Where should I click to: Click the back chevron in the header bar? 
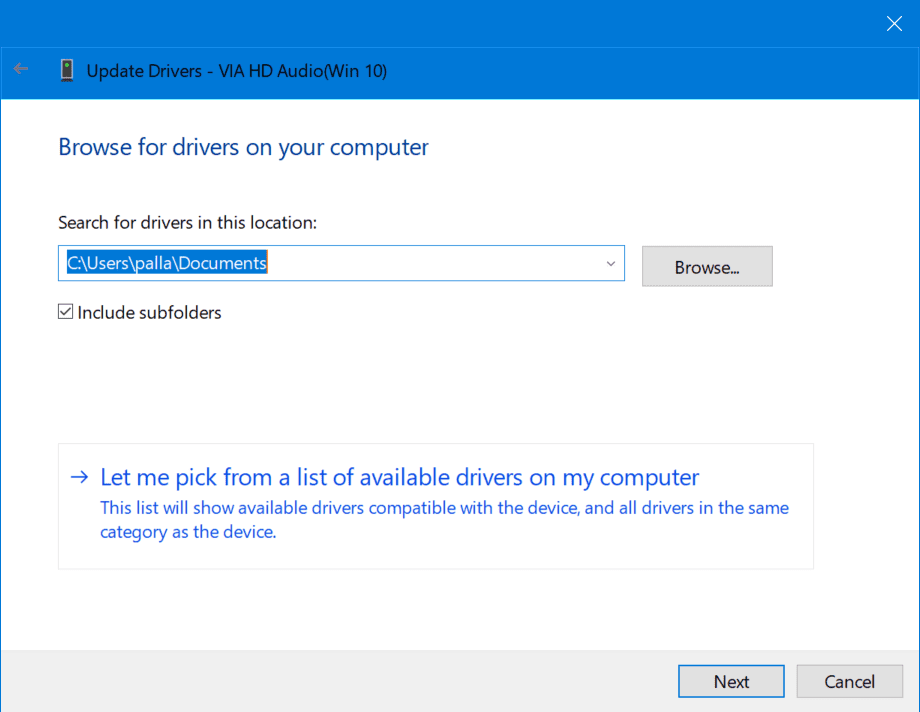point(20,68)
